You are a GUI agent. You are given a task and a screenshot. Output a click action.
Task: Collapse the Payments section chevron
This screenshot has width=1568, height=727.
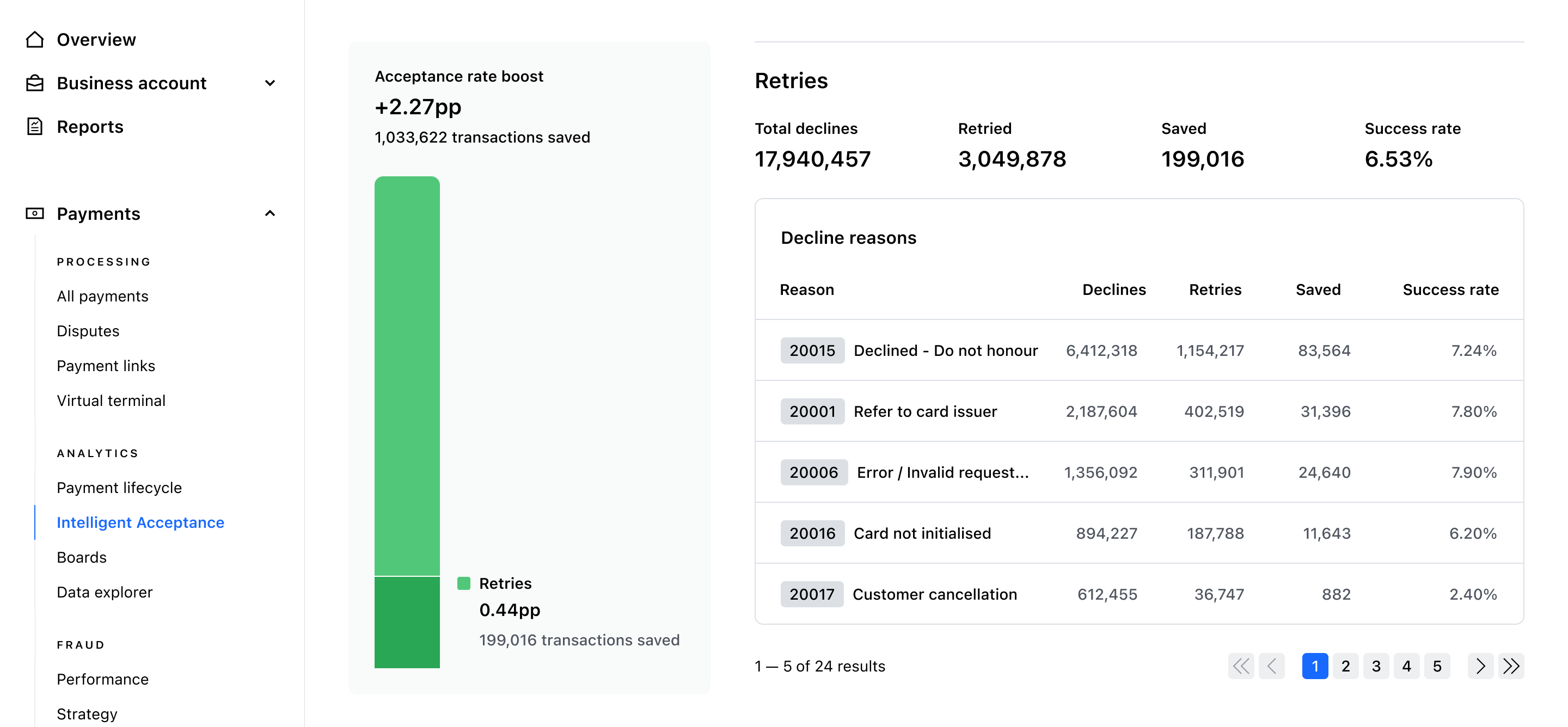coord(270,213)
